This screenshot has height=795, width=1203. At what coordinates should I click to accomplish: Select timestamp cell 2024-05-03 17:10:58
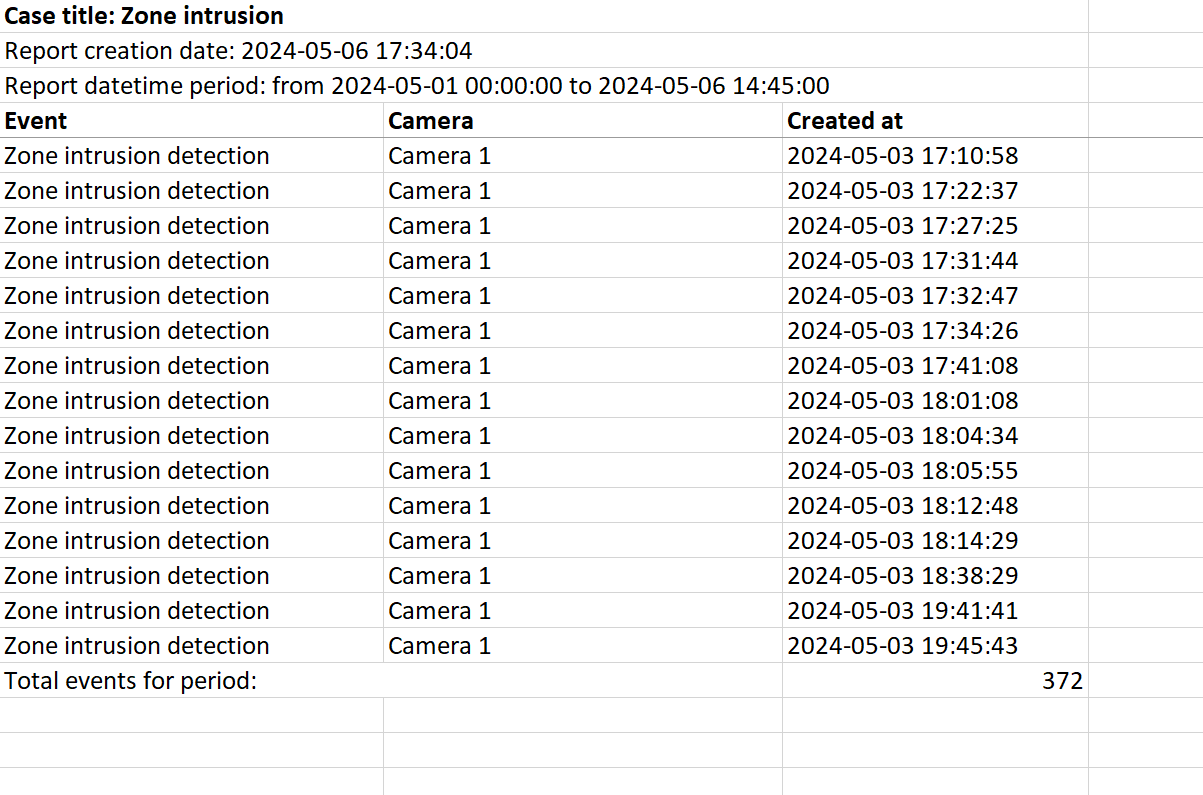click(902, 156)
